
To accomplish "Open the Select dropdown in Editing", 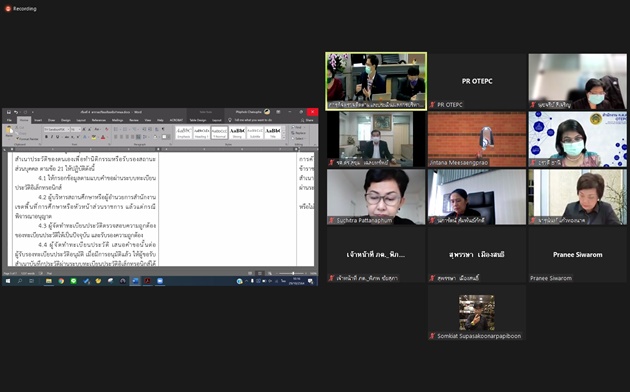I will pos(298,139).
